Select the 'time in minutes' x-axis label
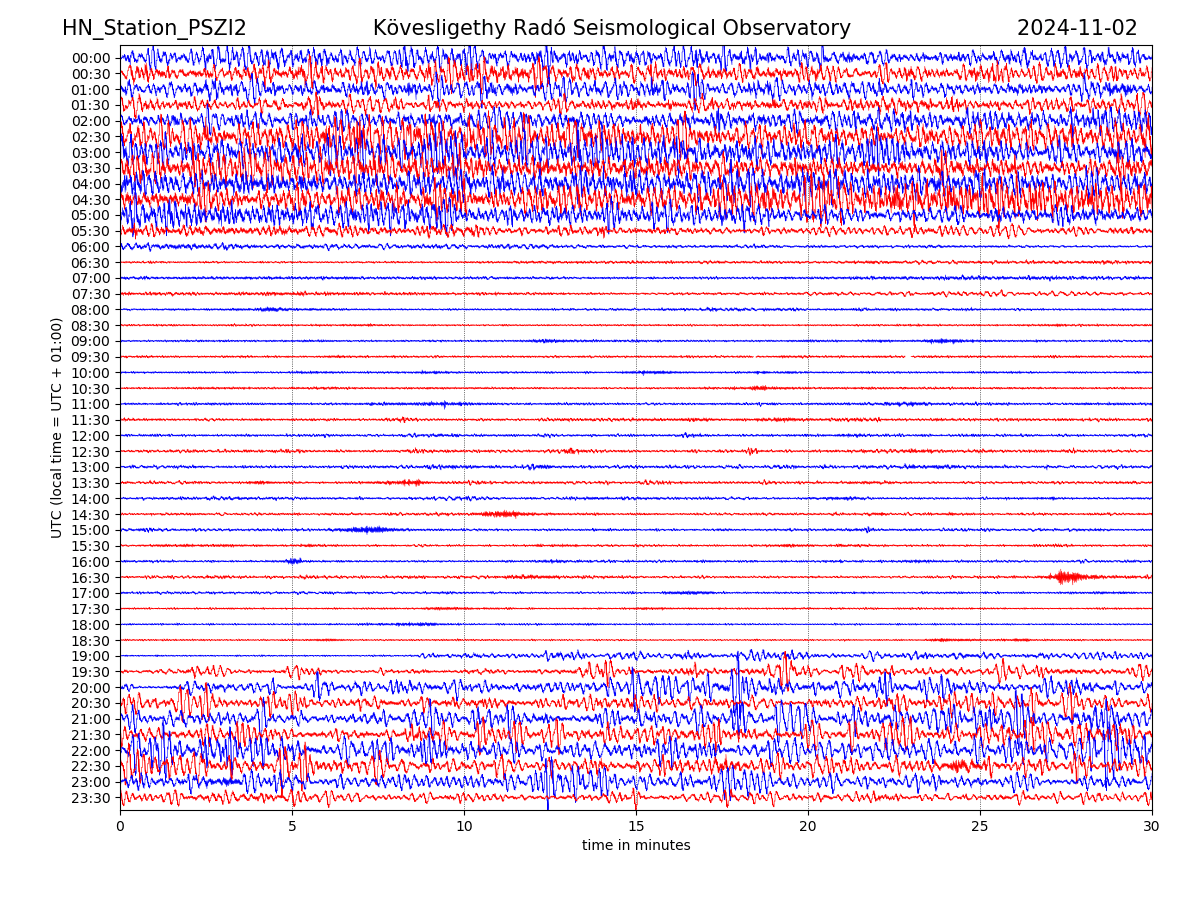This screenshot has width=1200, height=900. [x=636, y=845]
